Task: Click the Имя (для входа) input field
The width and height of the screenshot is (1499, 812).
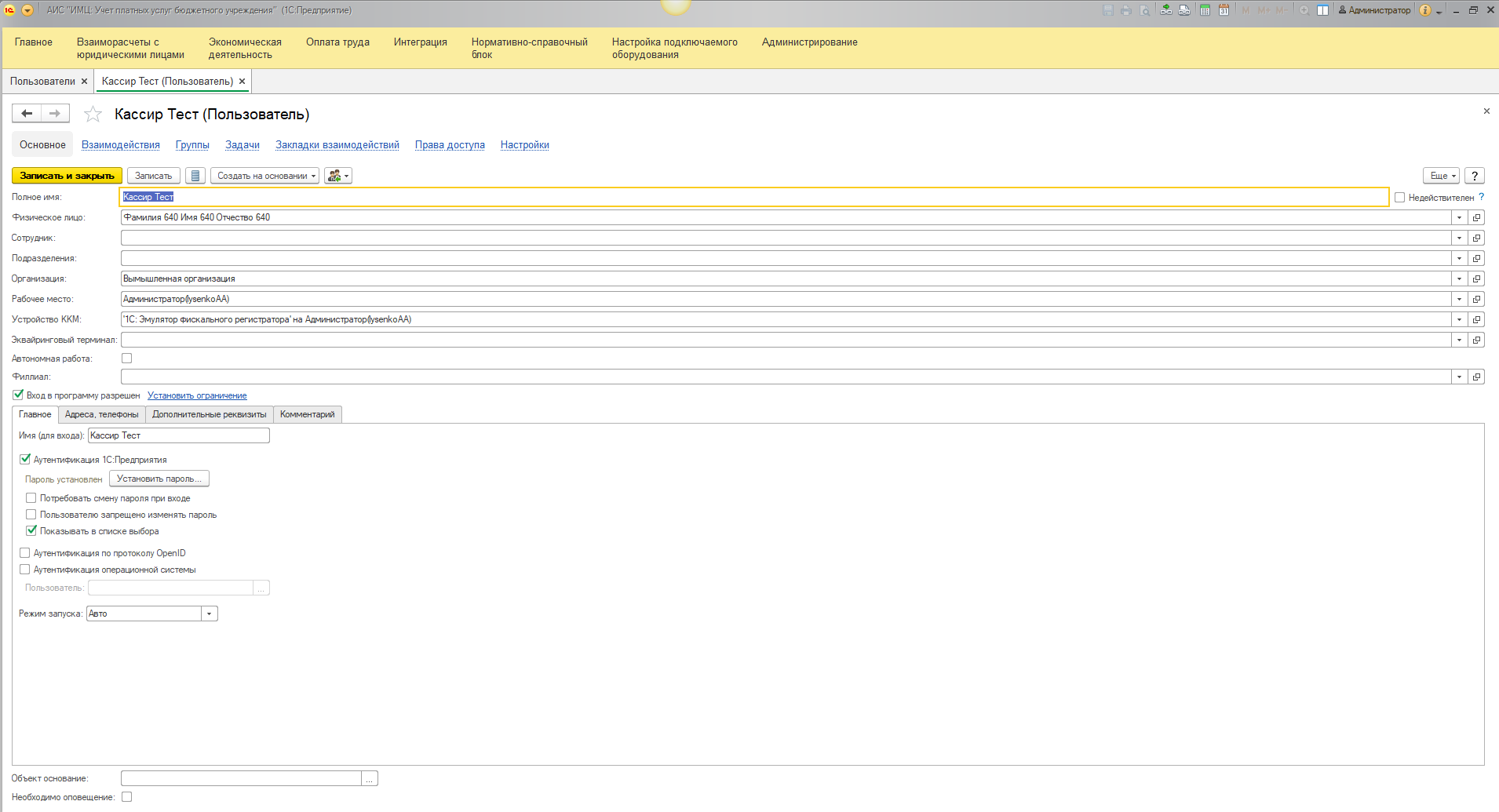Action: click(x=178, y=435)
